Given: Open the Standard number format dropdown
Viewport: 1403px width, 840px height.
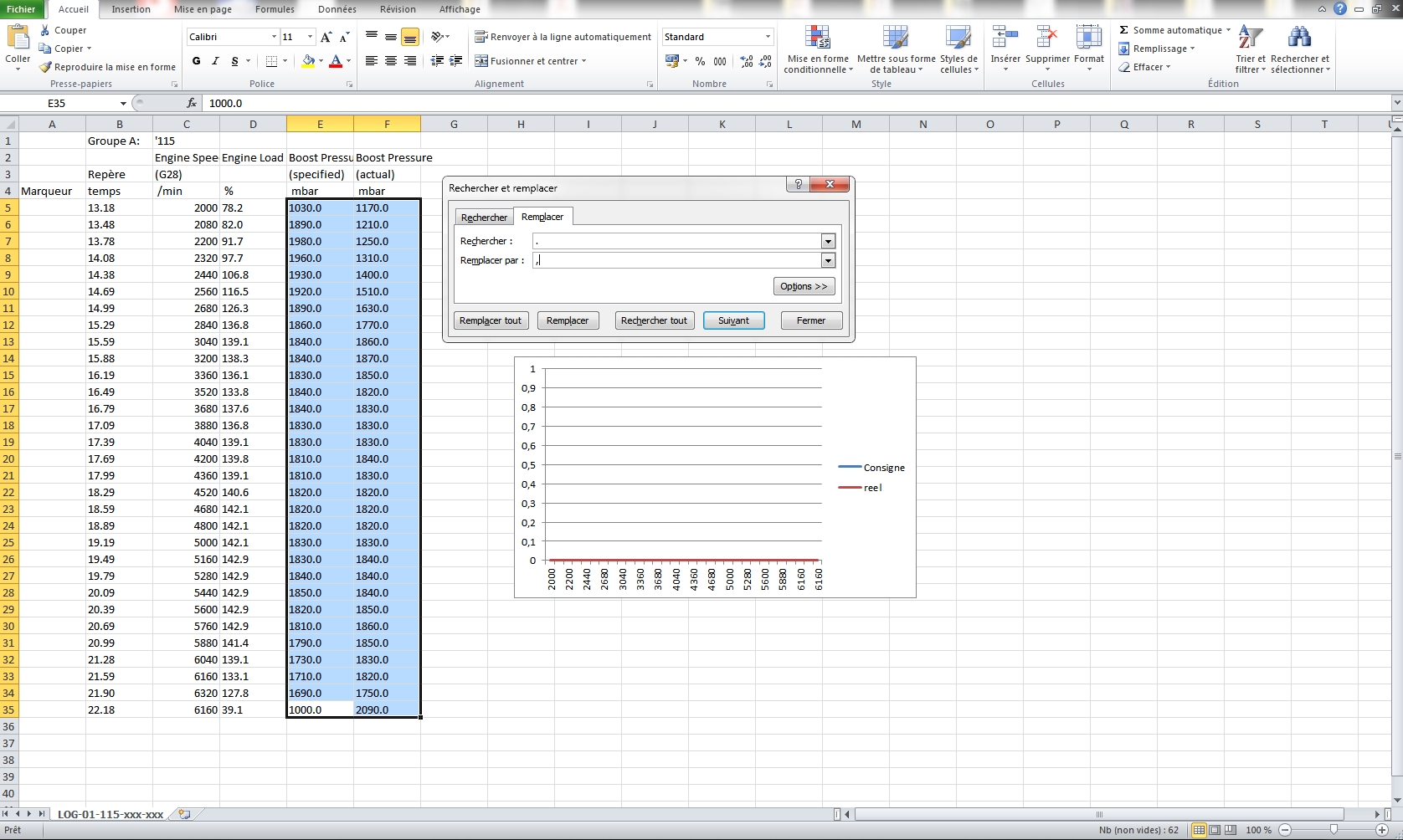Looking at the screenshot, I should coord(768,37).
